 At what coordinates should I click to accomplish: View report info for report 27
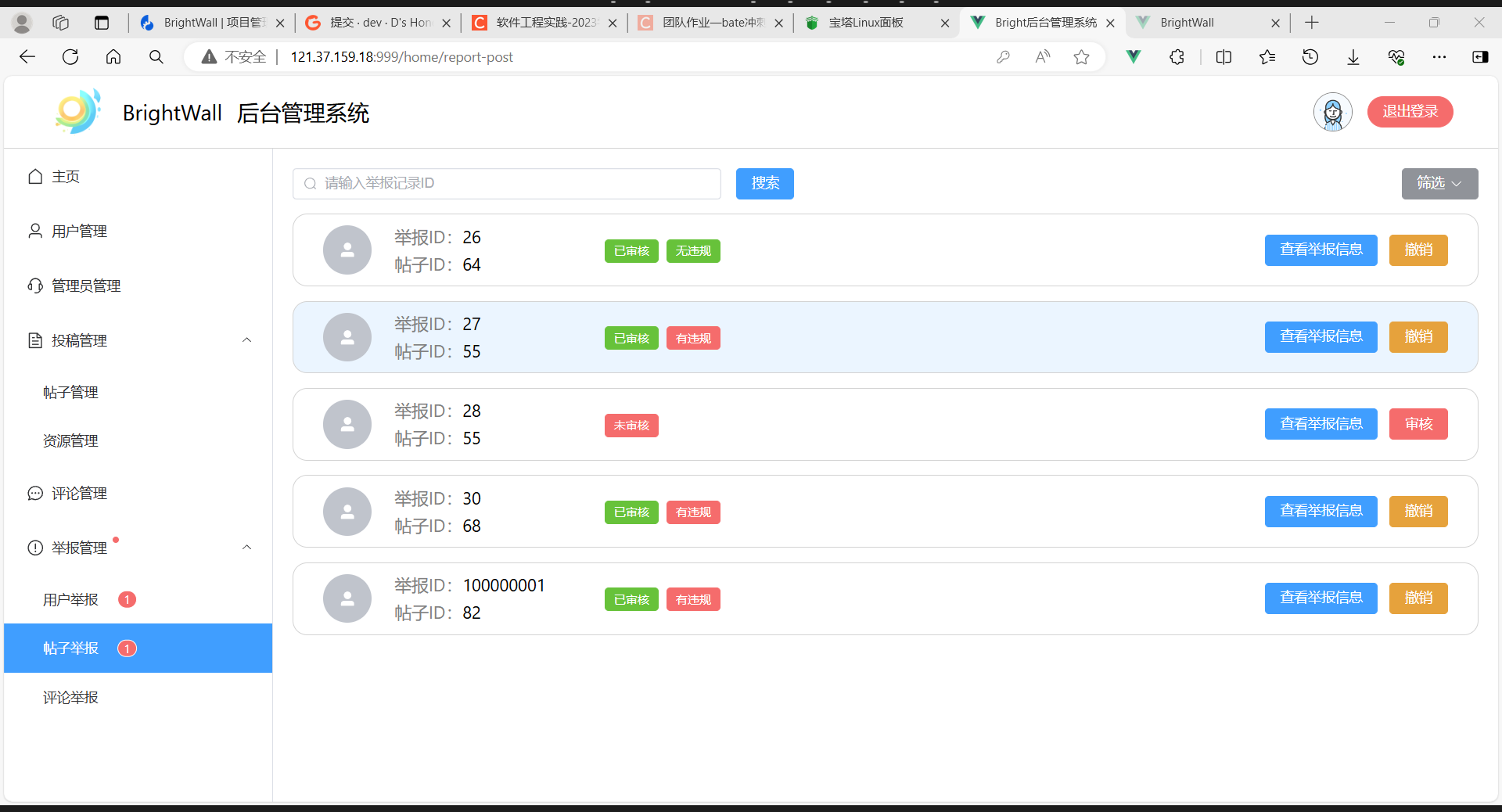[1321, 337]
